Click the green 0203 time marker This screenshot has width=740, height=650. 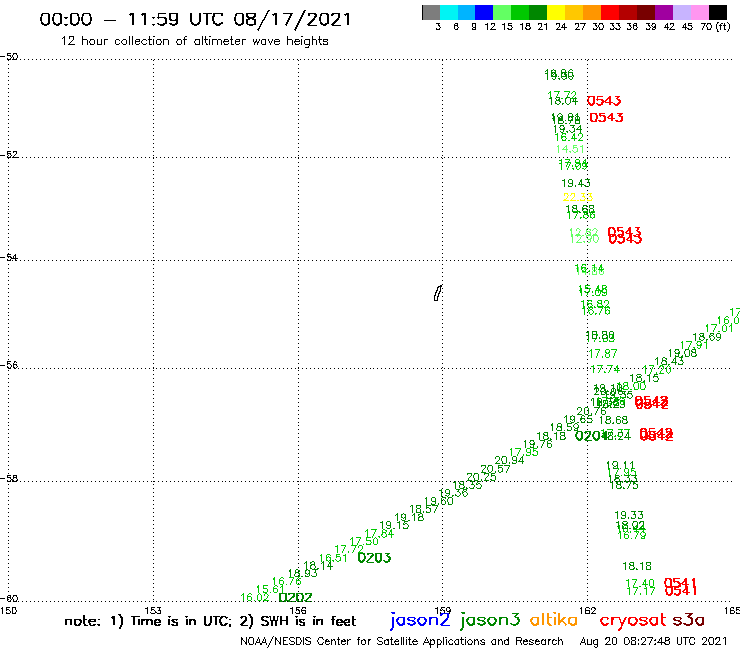tap(374, 558)
